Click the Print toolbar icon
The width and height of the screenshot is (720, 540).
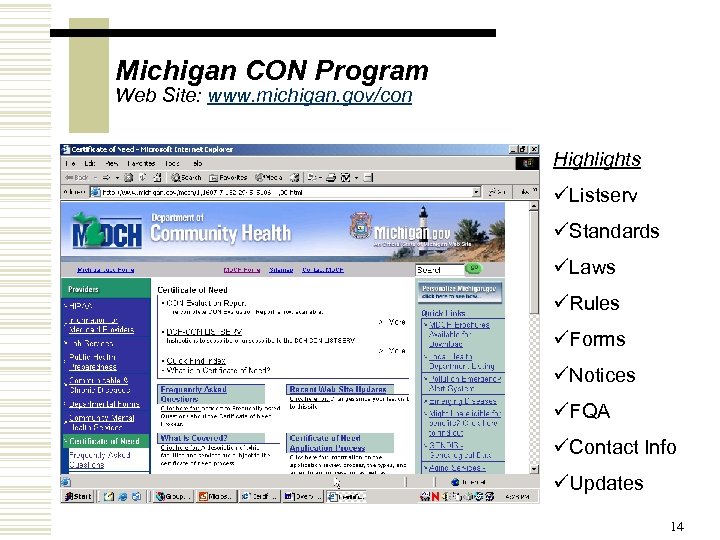click(331, 178)
